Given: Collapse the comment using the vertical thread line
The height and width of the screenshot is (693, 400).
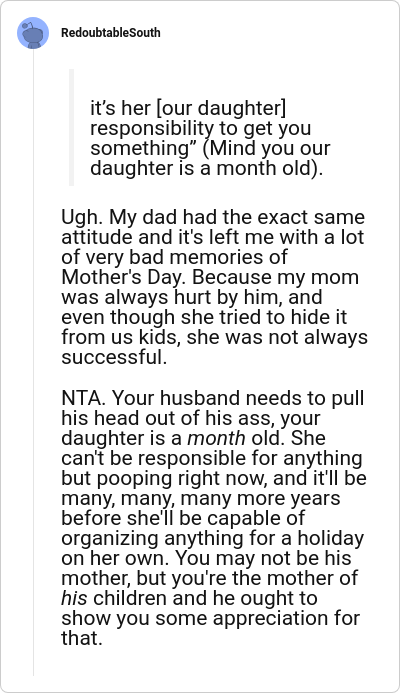Looking at the screenshot, I should (33, 362).
